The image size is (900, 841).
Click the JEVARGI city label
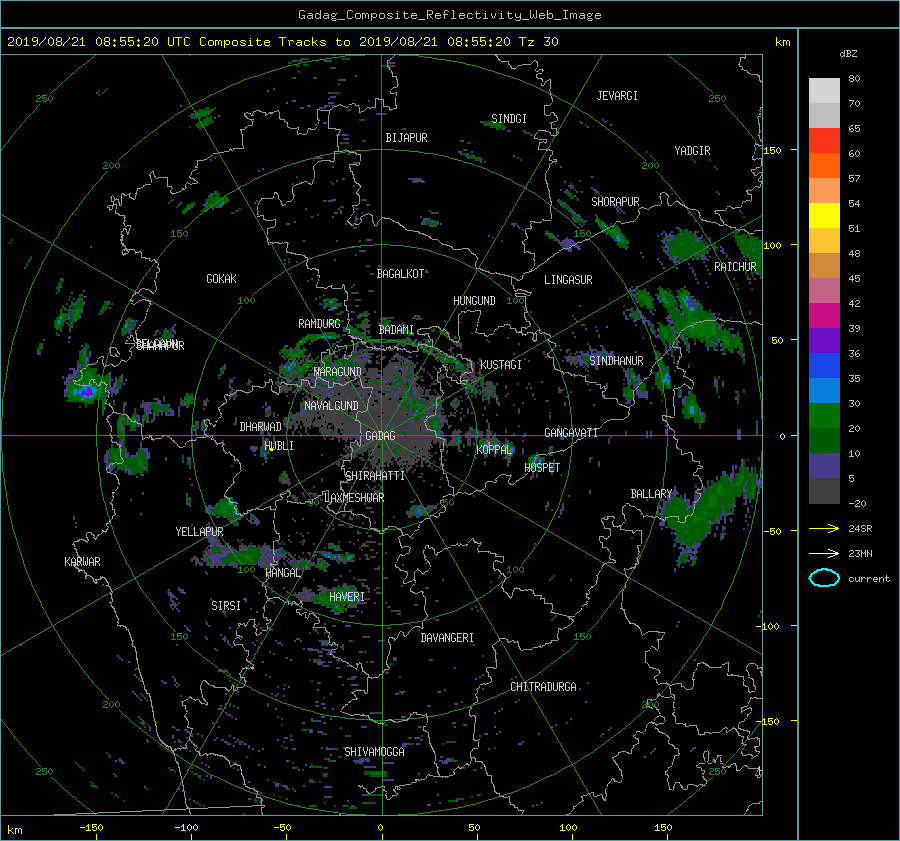coord(617,96)
